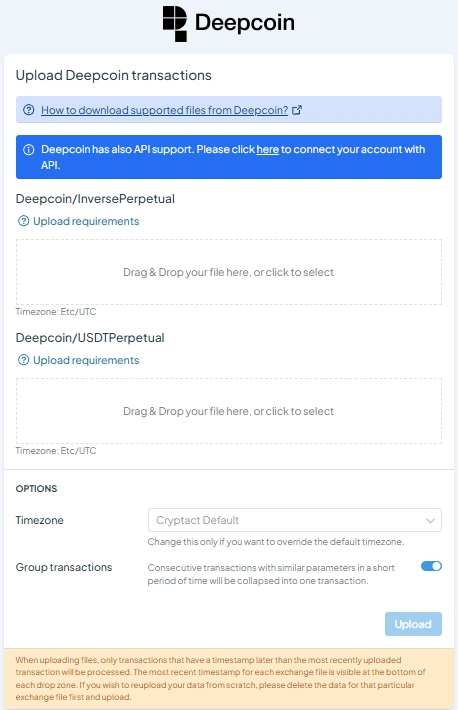Click the question icon under Deepcoin/InversePerpetual
458x710 pixels.
(x=23, y=221)
